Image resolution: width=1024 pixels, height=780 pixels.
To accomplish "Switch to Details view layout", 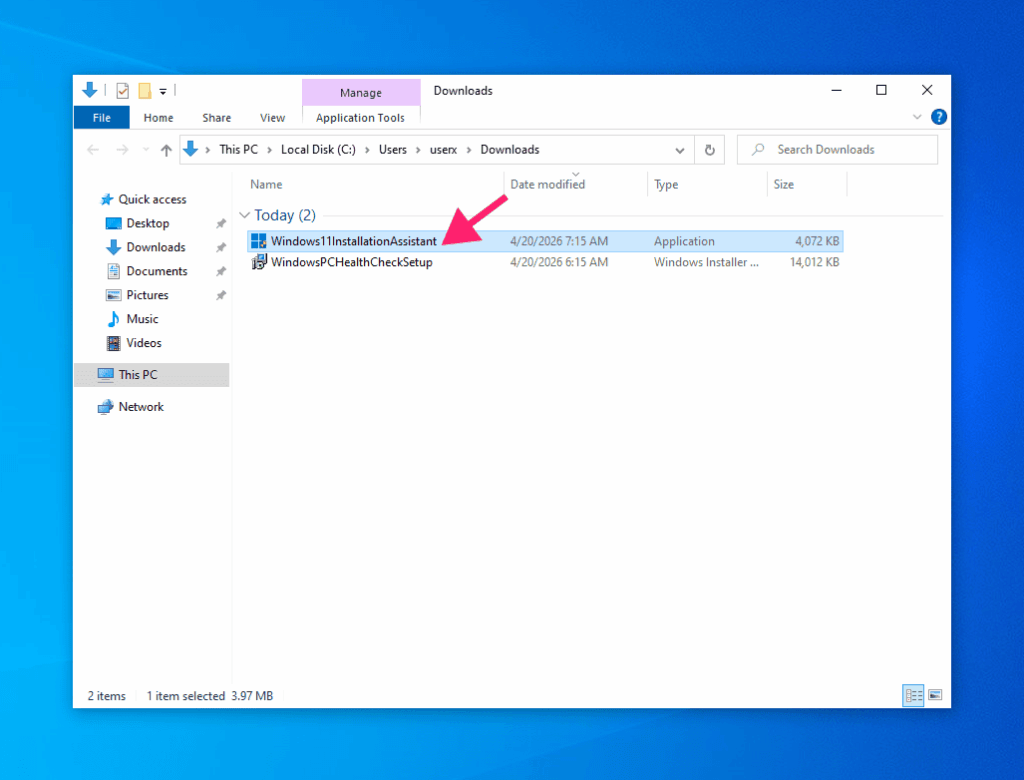I will click(913, 695).
